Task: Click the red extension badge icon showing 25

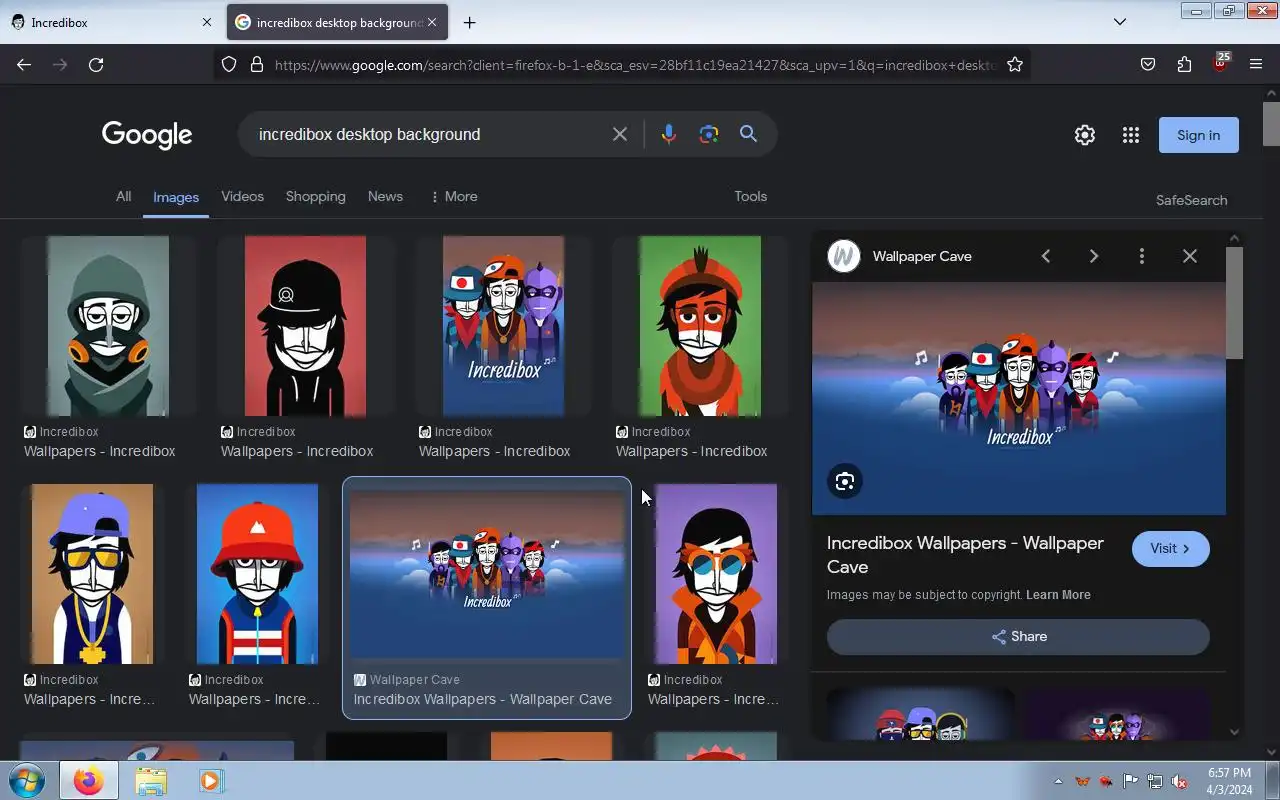Action: coord(1220,62)
